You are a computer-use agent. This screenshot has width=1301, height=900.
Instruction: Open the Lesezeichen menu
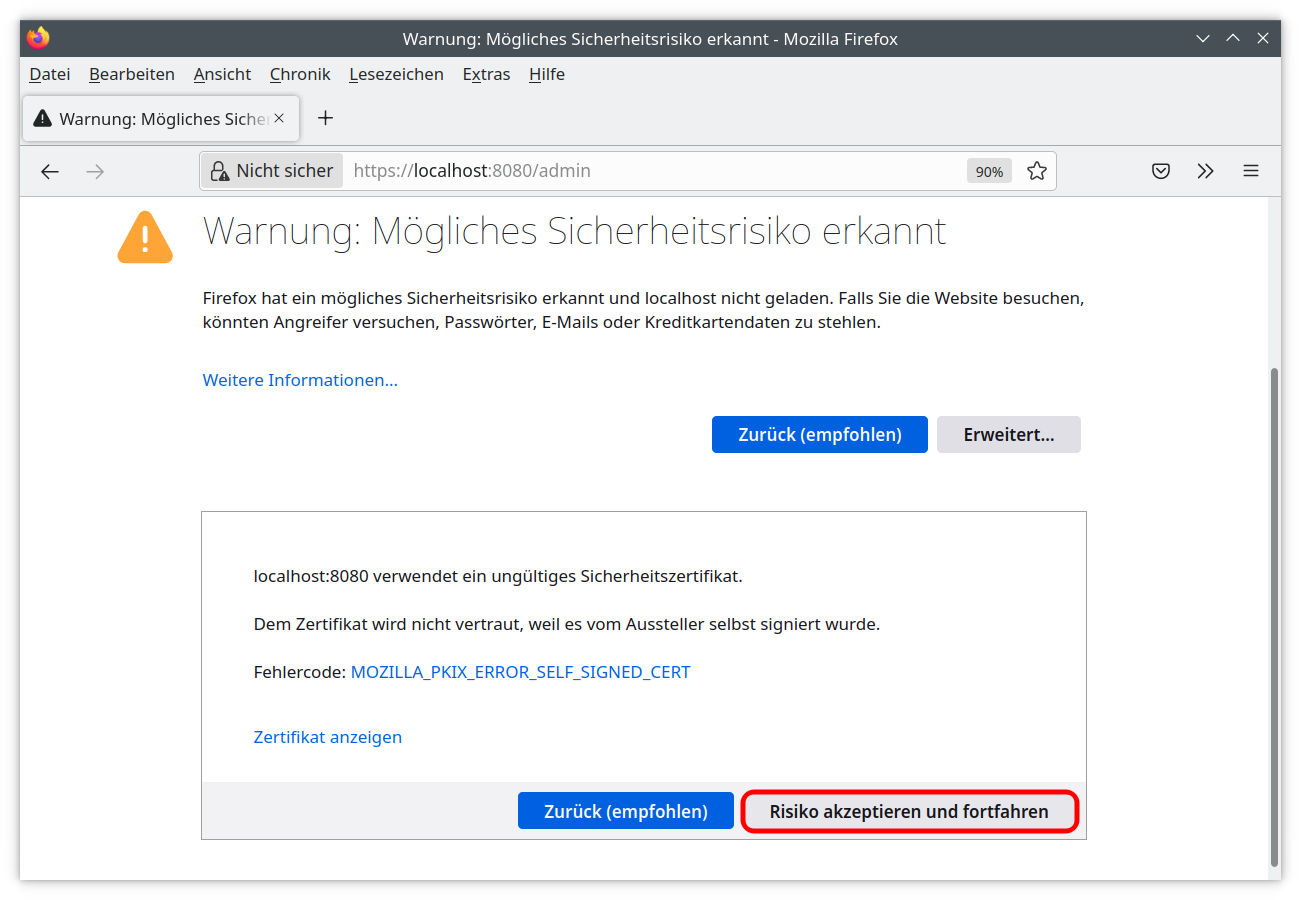[397, 74]
